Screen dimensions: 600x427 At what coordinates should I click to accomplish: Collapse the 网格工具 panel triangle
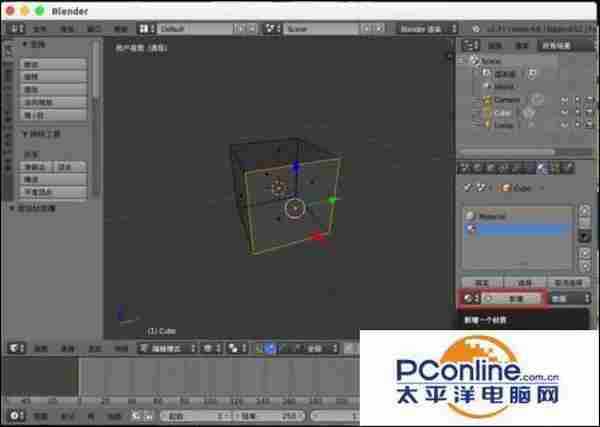(25, 134)
